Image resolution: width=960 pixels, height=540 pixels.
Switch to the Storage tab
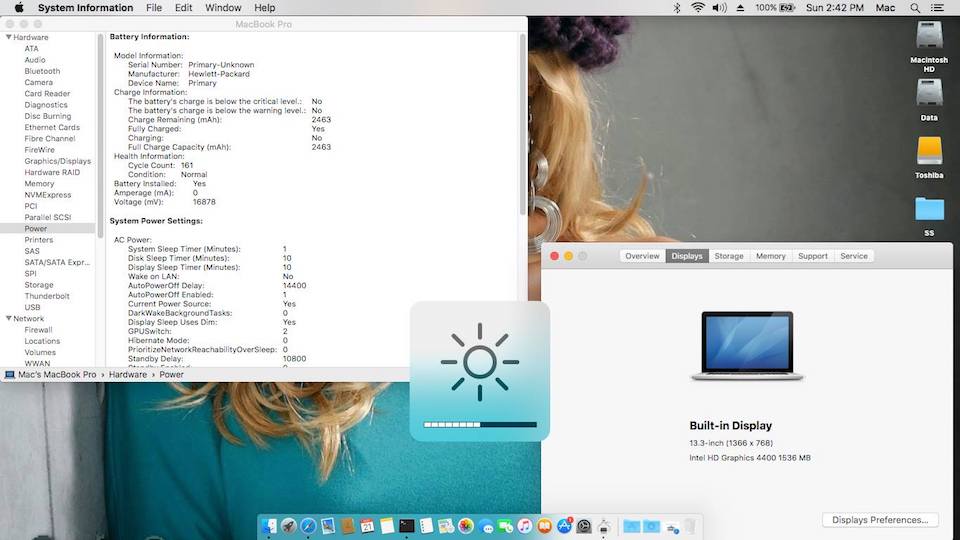tap(729, 256)
